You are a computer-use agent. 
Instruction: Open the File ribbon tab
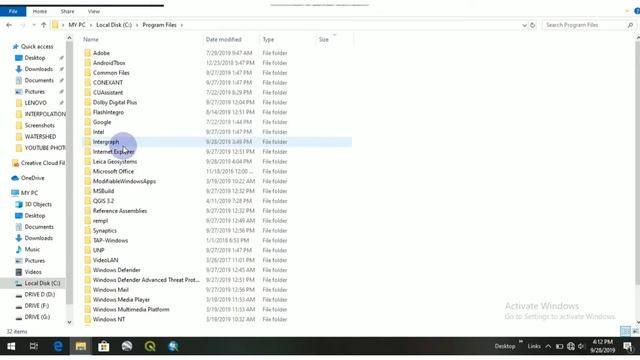point(13,11)
